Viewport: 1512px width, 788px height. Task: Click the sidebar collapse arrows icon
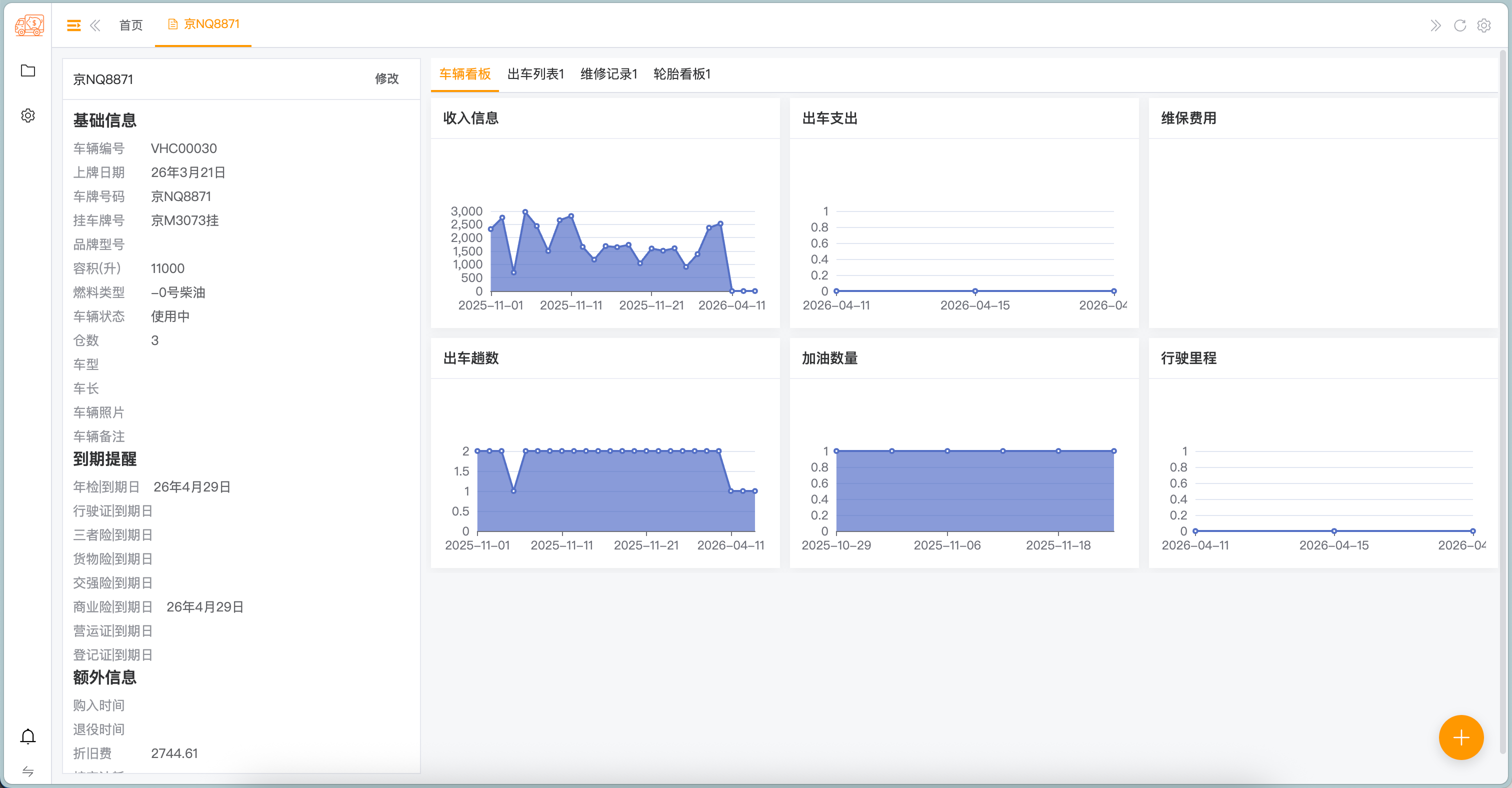[x=27, y=771]
